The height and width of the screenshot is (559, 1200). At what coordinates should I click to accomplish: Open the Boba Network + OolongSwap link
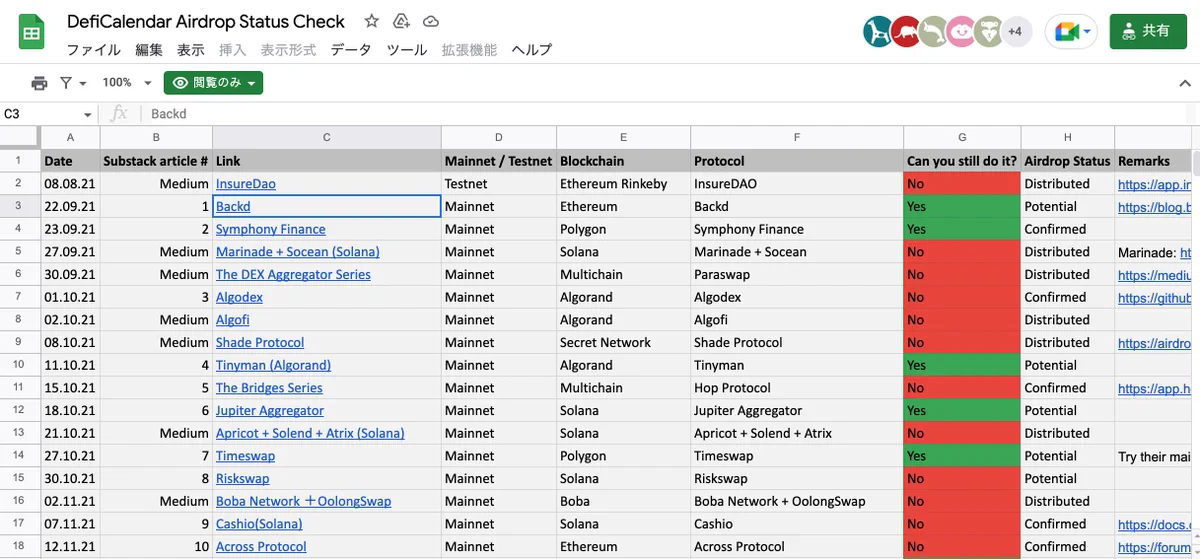pyautogui.click(x=303, y=502)
